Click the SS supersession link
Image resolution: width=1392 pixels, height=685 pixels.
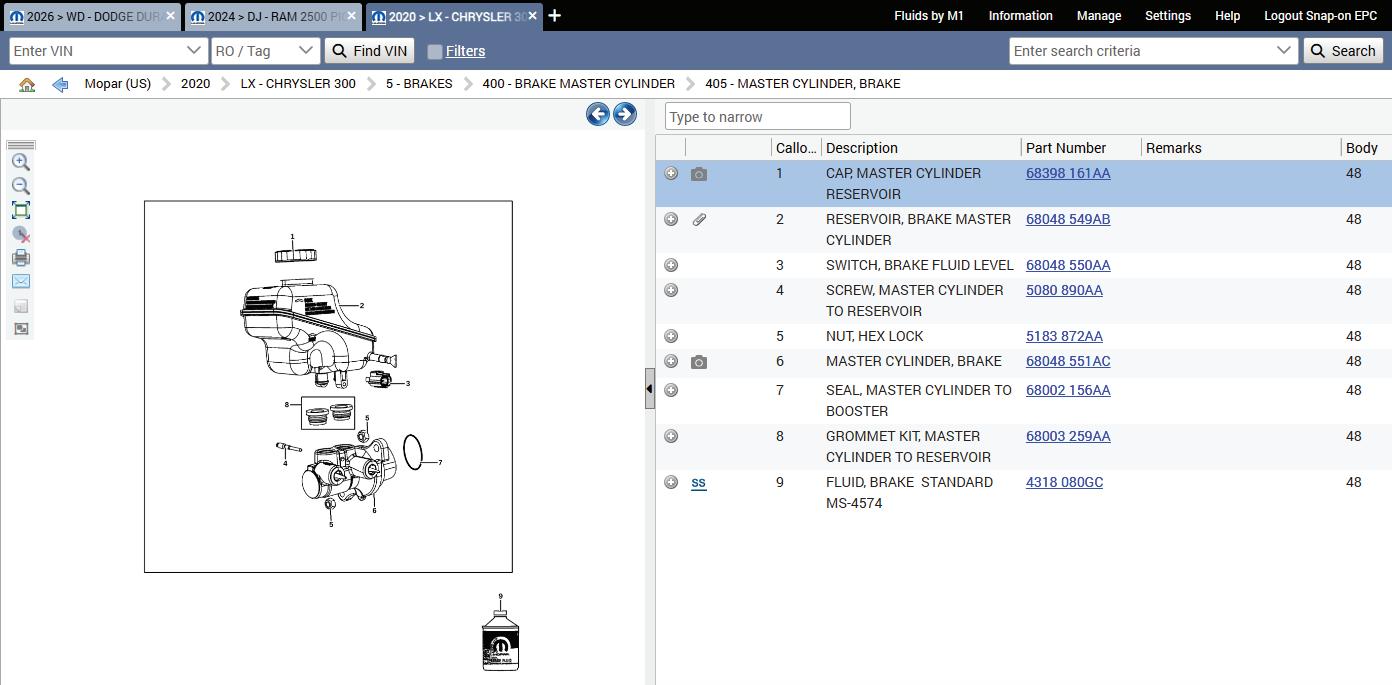[698, 483]
